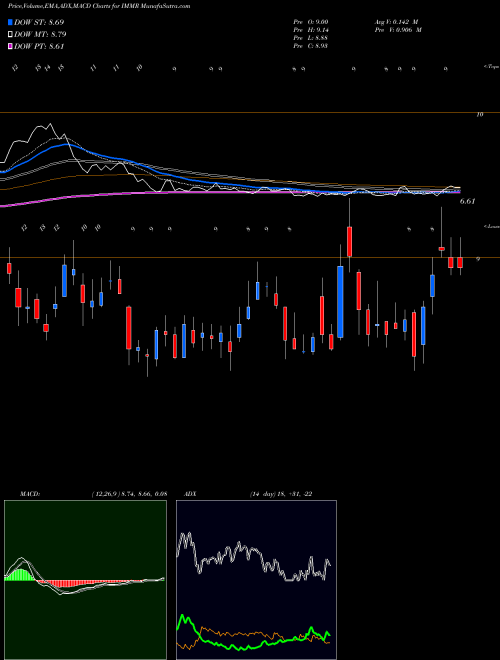This screenshot has width=500, height=660.
Task: Click the chart title for IMMR MunafaSutra.com
Action: [x=99, y=6]
